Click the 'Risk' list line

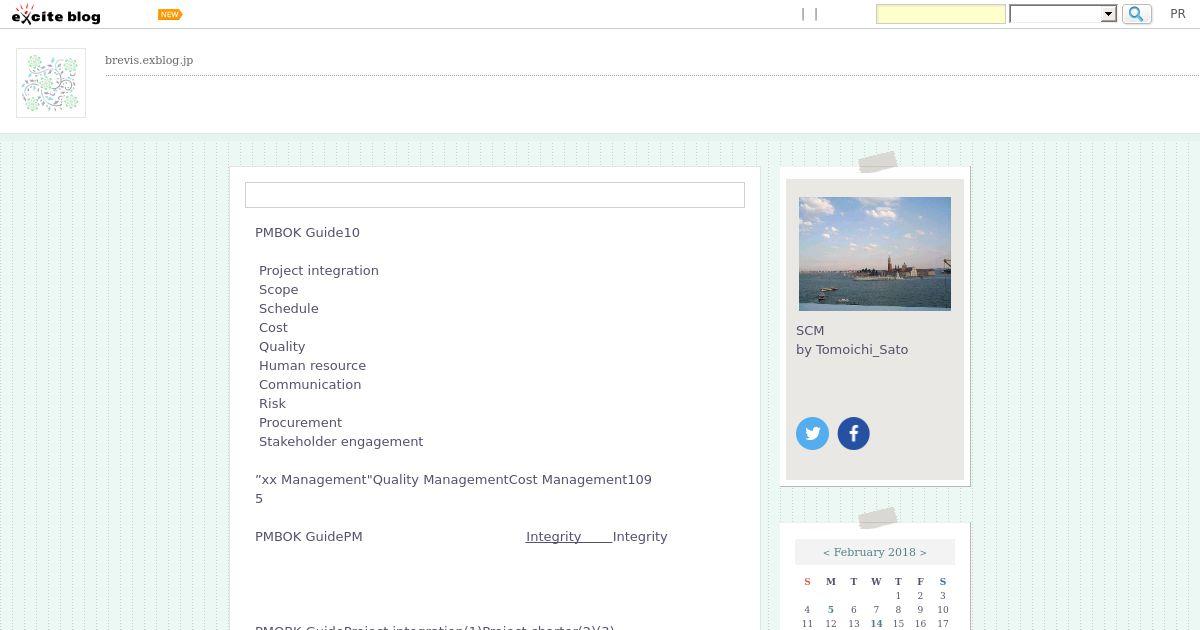tap(273, 403)
